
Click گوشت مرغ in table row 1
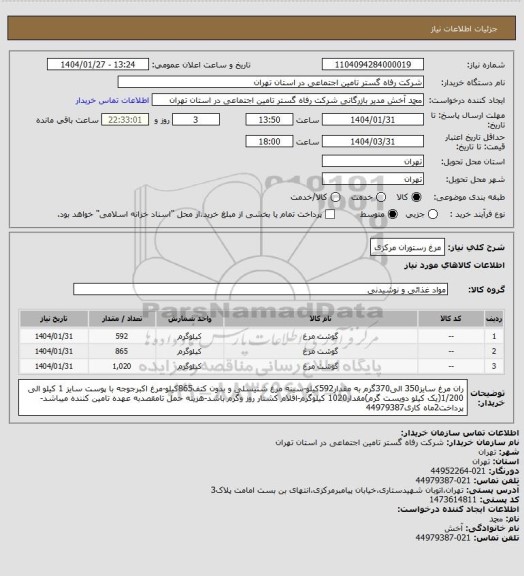click(x=320, y=336)
